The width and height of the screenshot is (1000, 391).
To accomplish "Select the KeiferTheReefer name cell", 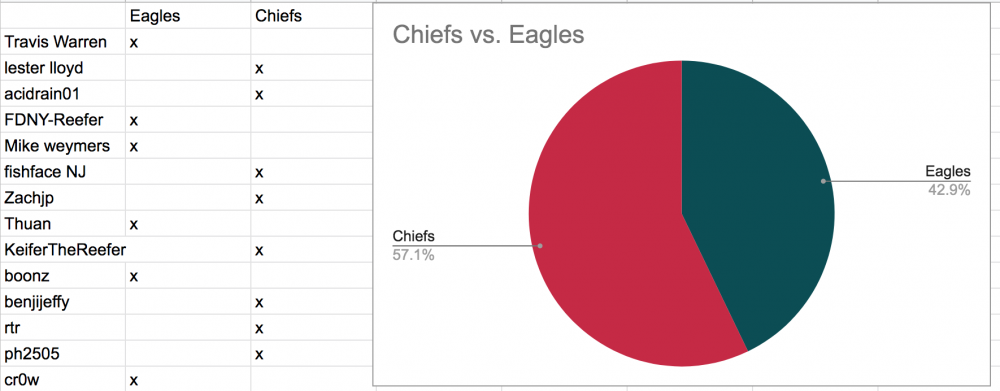I will 63,250.
